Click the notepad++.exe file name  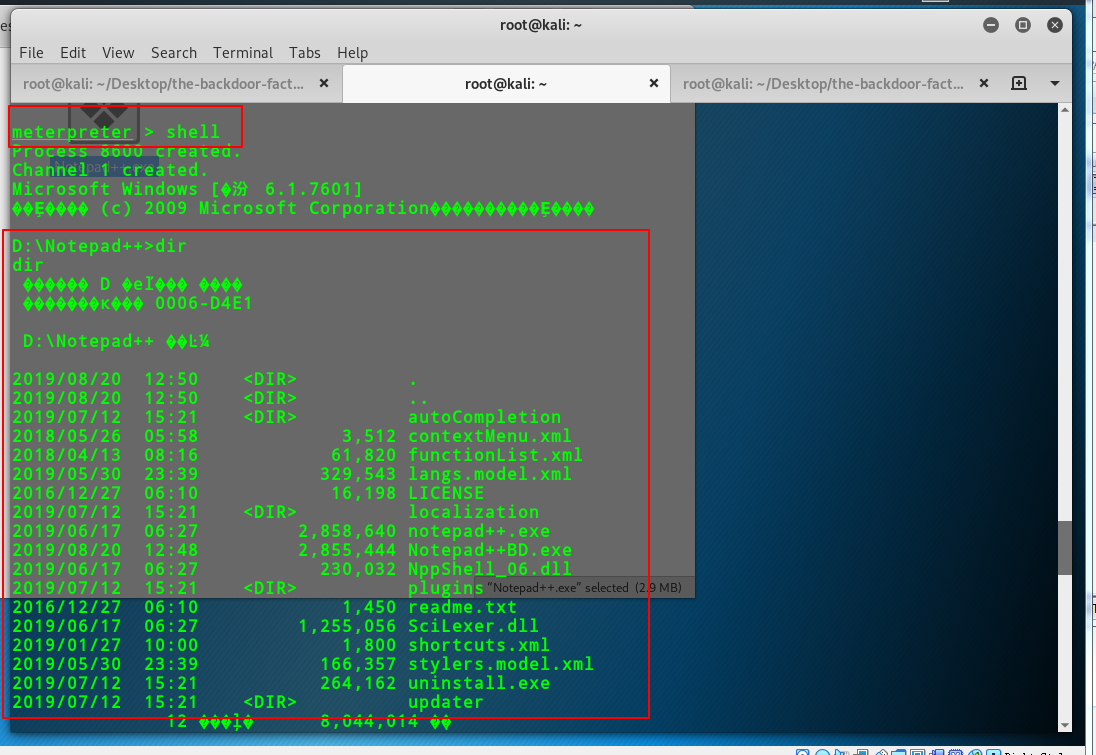click(x=480, y=531)
